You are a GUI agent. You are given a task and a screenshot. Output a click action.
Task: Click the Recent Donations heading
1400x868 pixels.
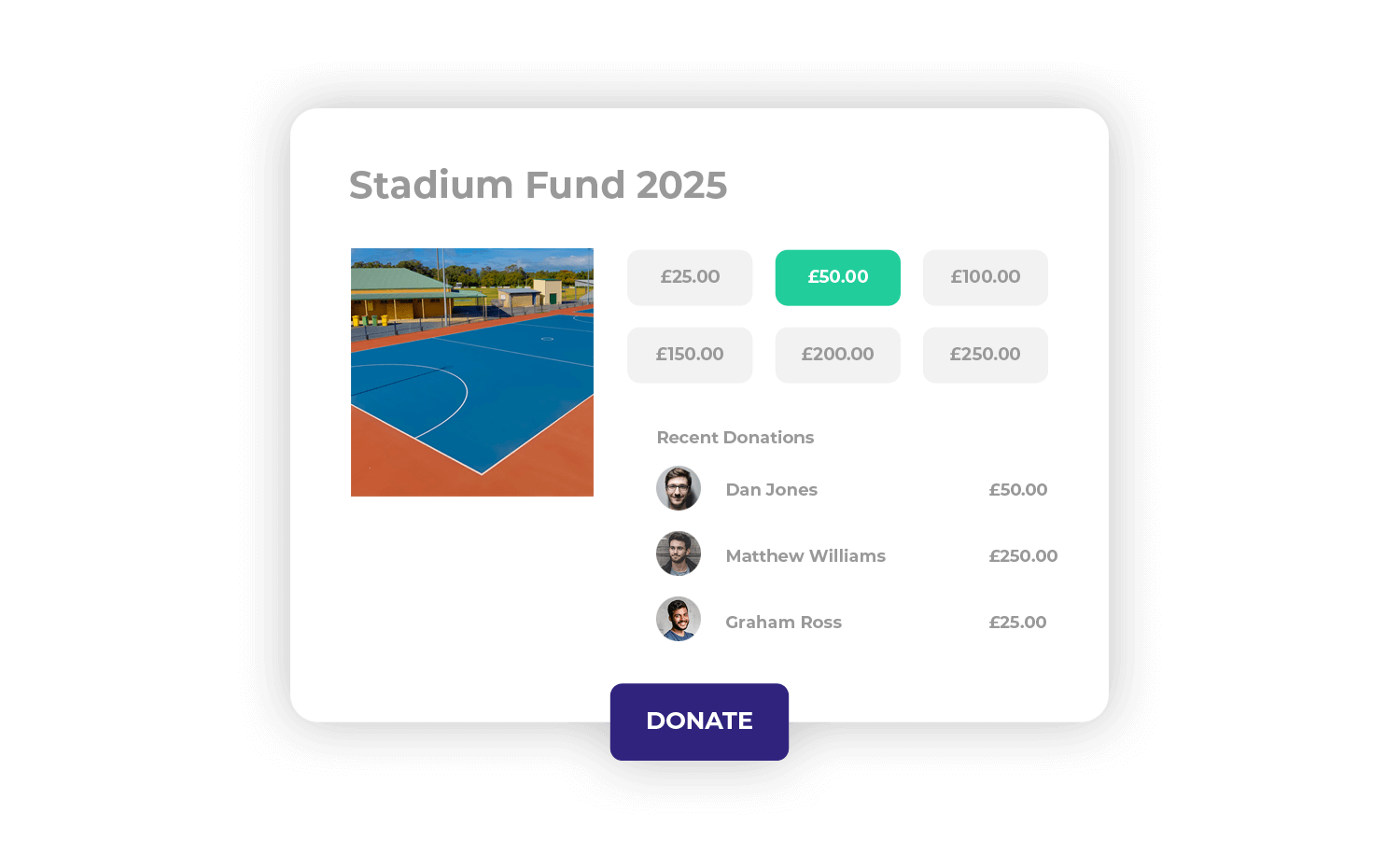[x=735, y=438]
